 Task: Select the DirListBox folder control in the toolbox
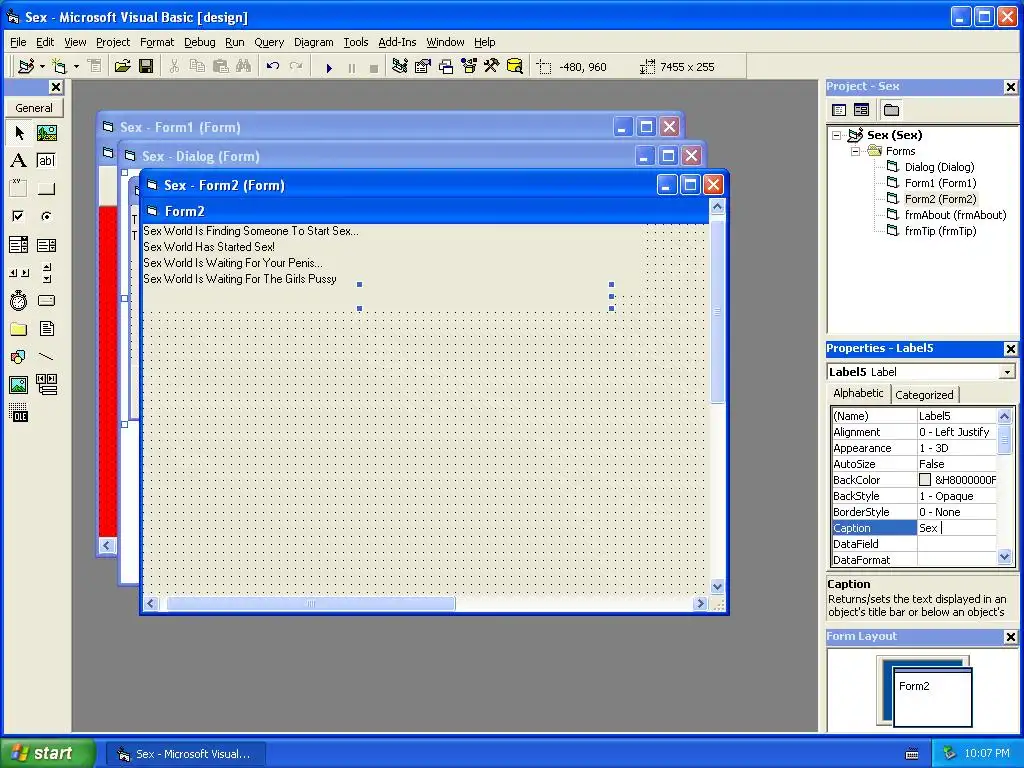point(19,328)
